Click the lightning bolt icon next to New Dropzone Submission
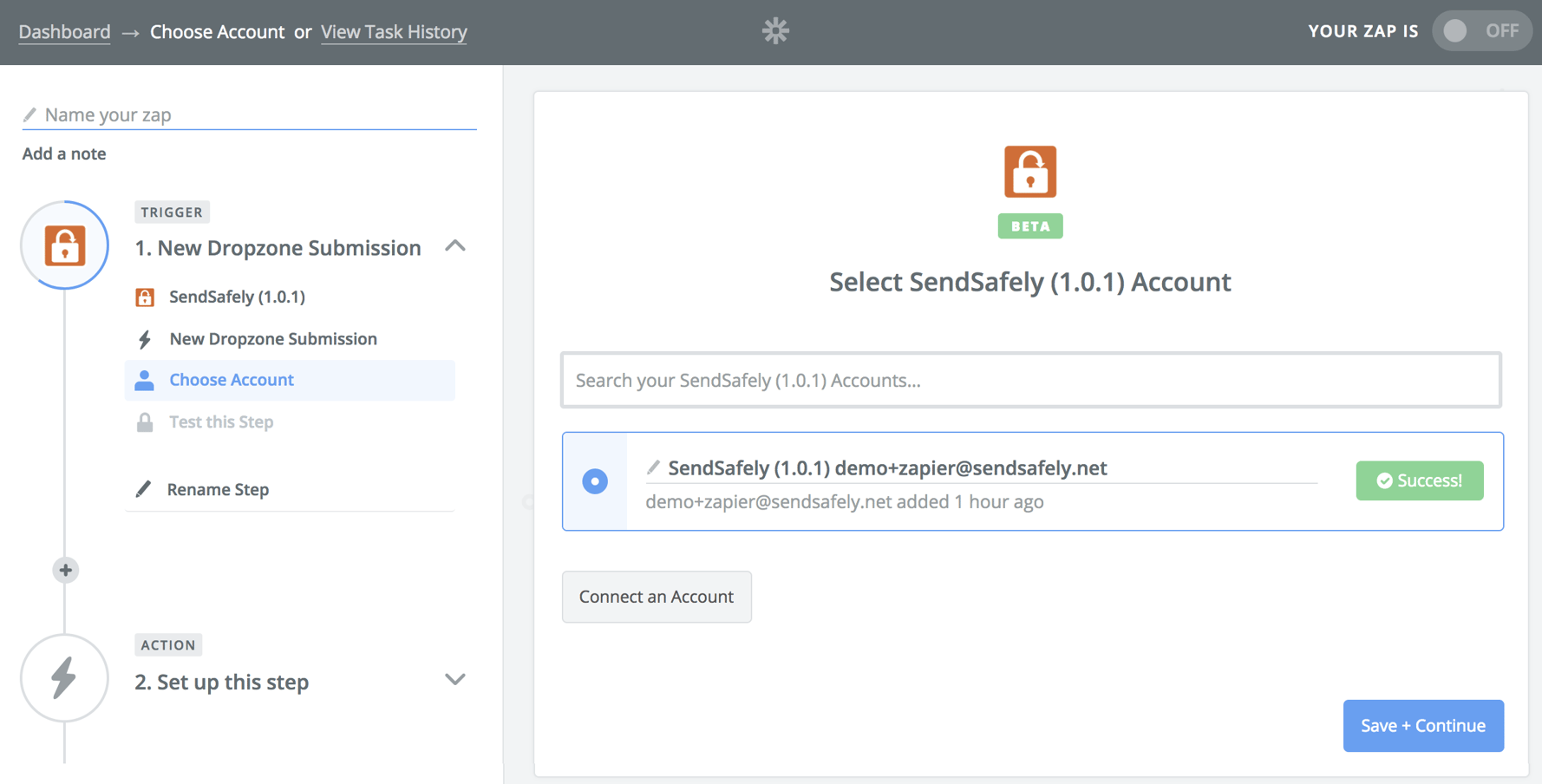Viewport: 1542px width, 784px height. click(x=145, y=338)
